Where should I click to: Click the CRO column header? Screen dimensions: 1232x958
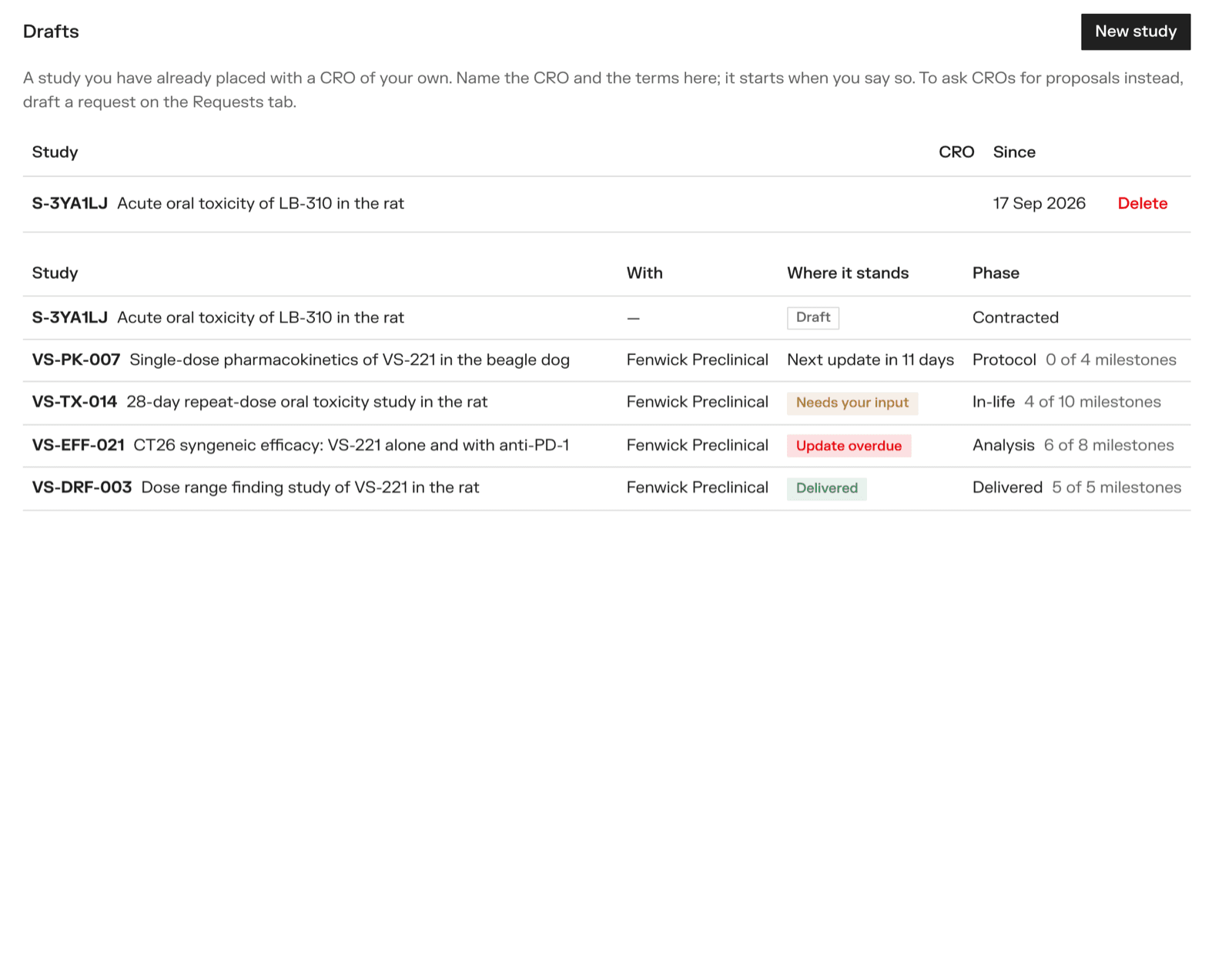click(956, 152)
